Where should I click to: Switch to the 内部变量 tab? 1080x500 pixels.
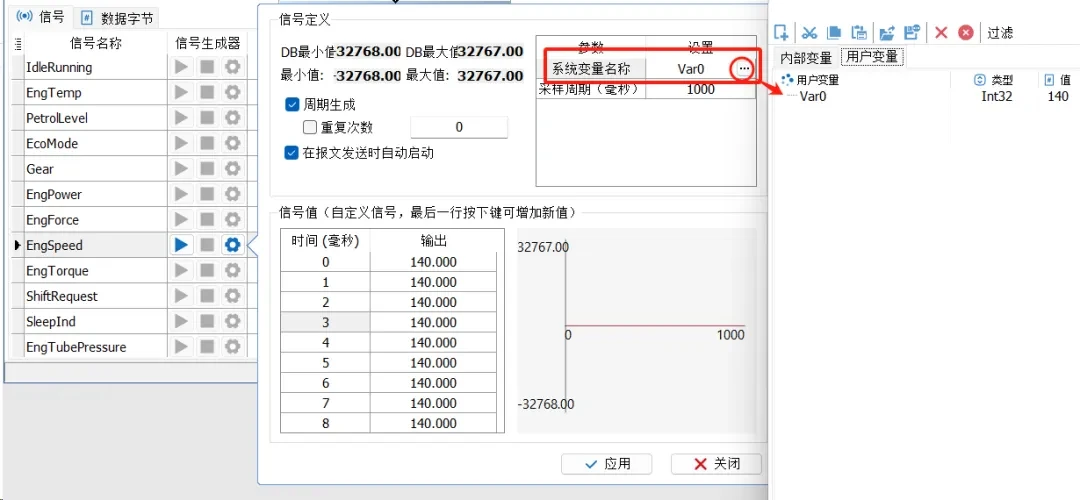coord(805,57)
